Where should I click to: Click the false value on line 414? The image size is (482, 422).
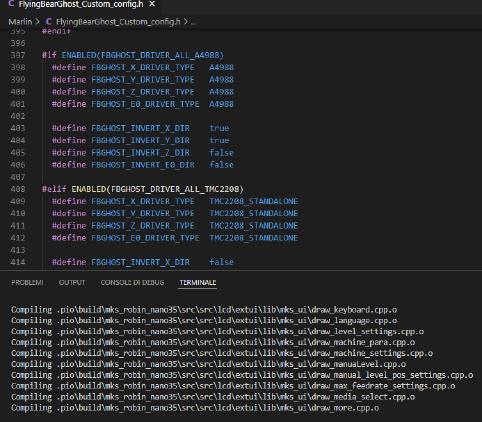[x=221, y=262]
